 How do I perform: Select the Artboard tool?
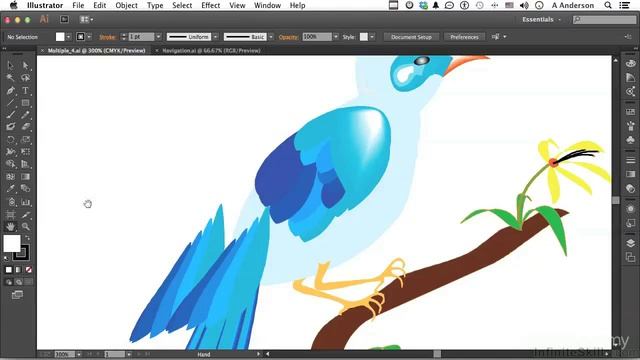(11, 215)
